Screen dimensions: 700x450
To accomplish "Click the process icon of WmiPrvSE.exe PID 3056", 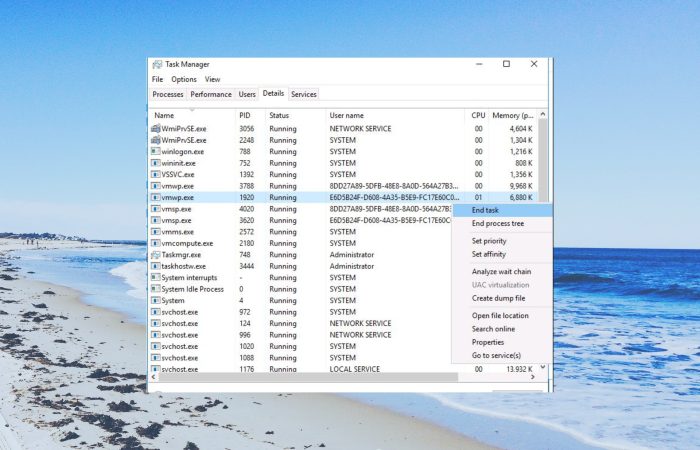I will (155, 129).
